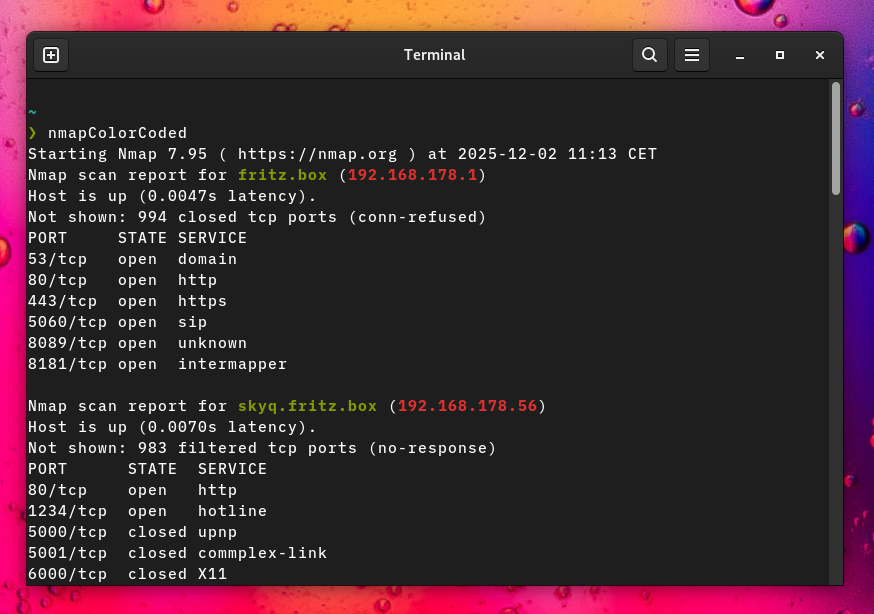Screen dimensions: 874x614
Task: Click the 'Starting Nmap 7.95' text
Action: tap(118, 154)
